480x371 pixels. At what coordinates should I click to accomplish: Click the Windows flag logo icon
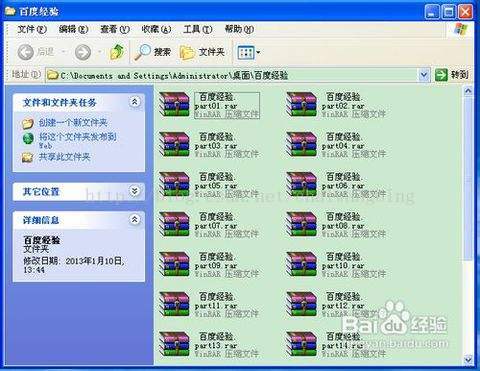[x=461, y=29]
